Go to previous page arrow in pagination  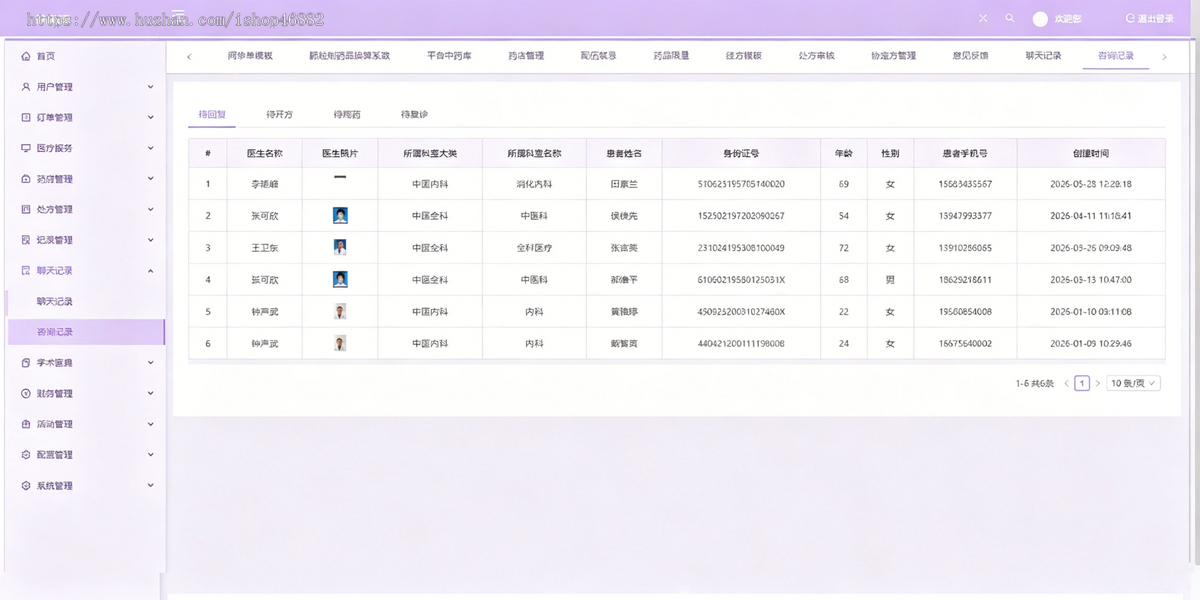1067,383
